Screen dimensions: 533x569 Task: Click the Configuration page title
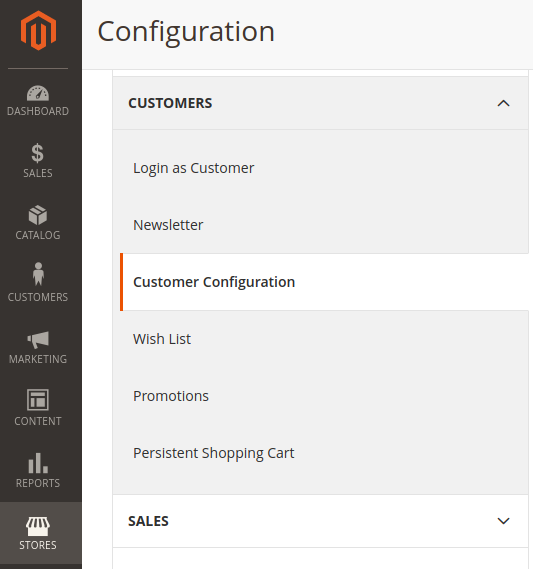(186, 32)
